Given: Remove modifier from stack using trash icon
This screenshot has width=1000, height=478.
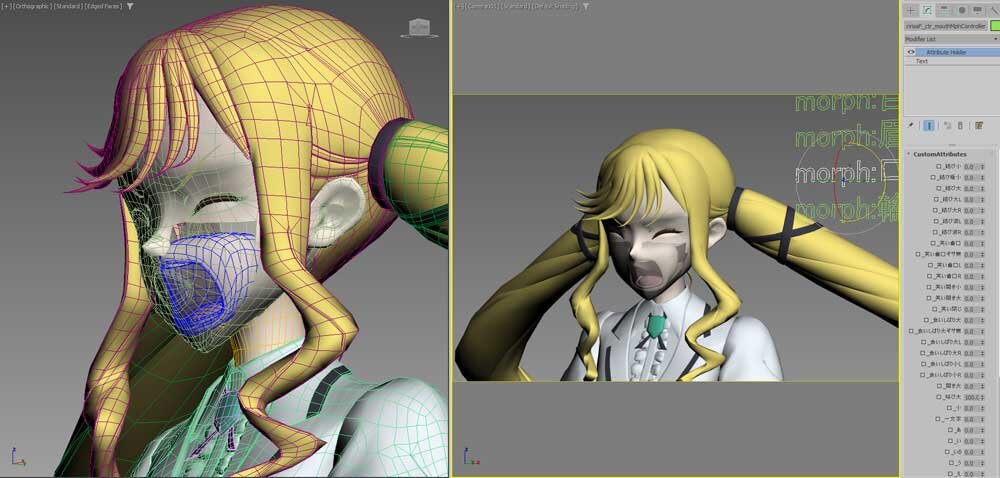Looking at the screenshot, I should pyautogui.click(x=960, y=126).
